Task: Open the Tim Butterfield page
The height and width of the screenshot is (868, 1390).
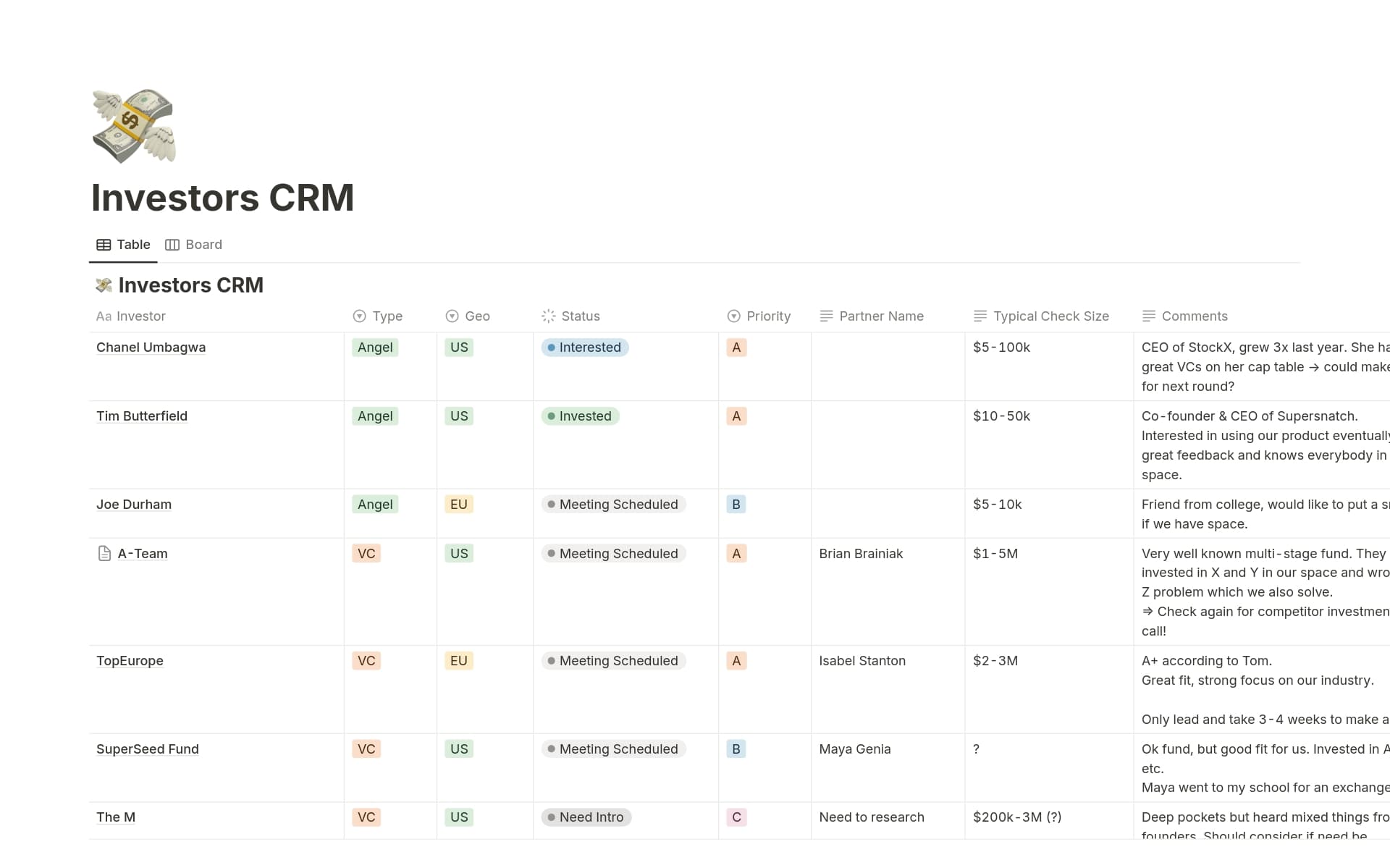Action: click(x=142, y=416)
